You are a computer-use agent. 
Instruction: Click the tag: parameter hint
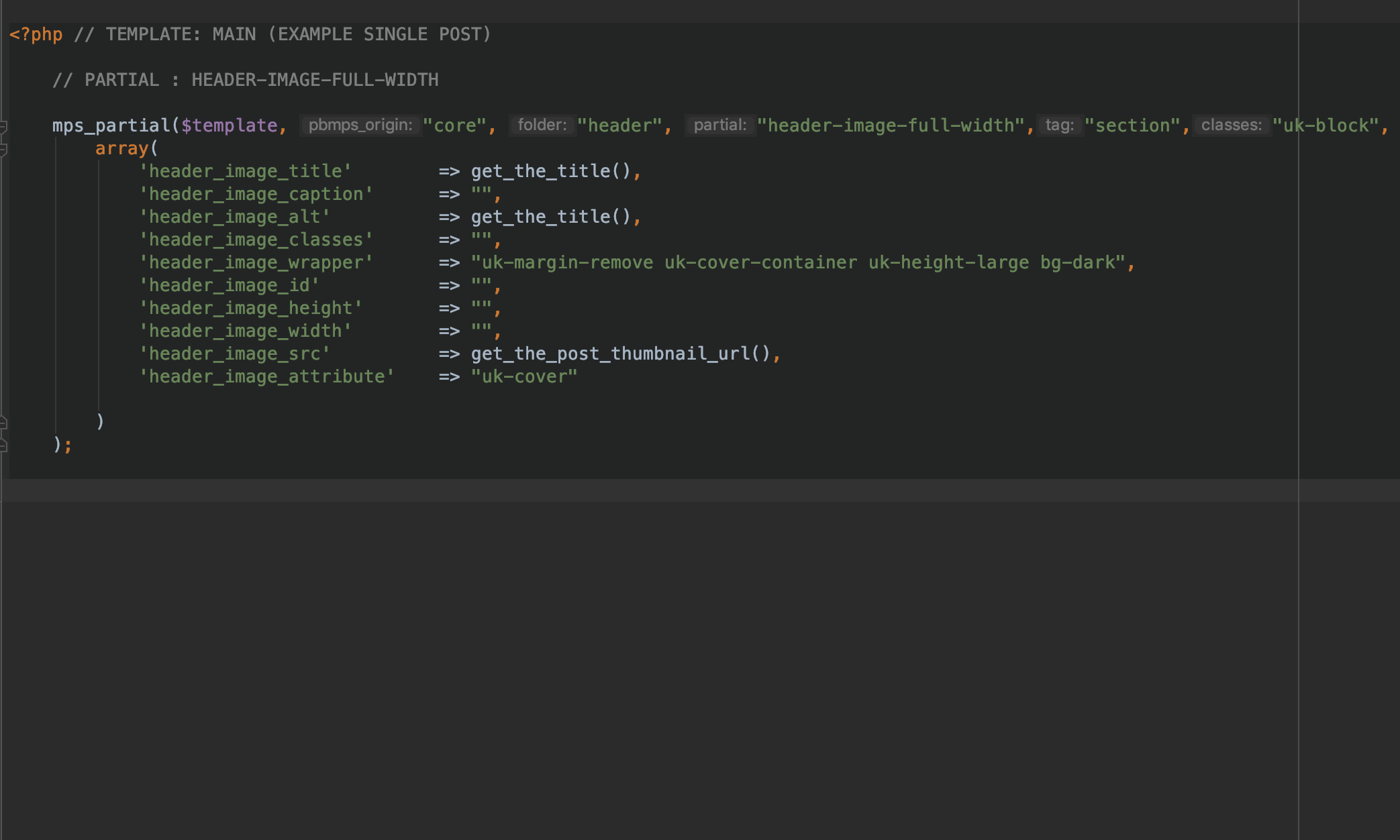[x=1060, y=125]
